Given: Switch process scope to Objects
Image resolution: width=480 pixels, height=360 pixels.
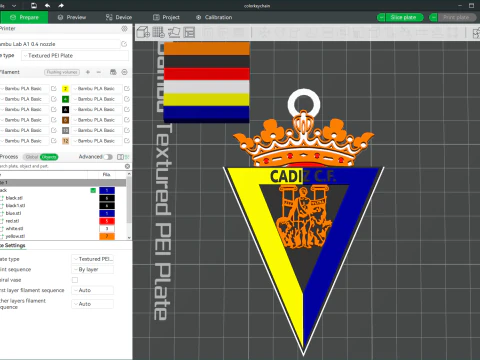Looking at the screenshot, I should pyautogui.click(x=49, y=157).
